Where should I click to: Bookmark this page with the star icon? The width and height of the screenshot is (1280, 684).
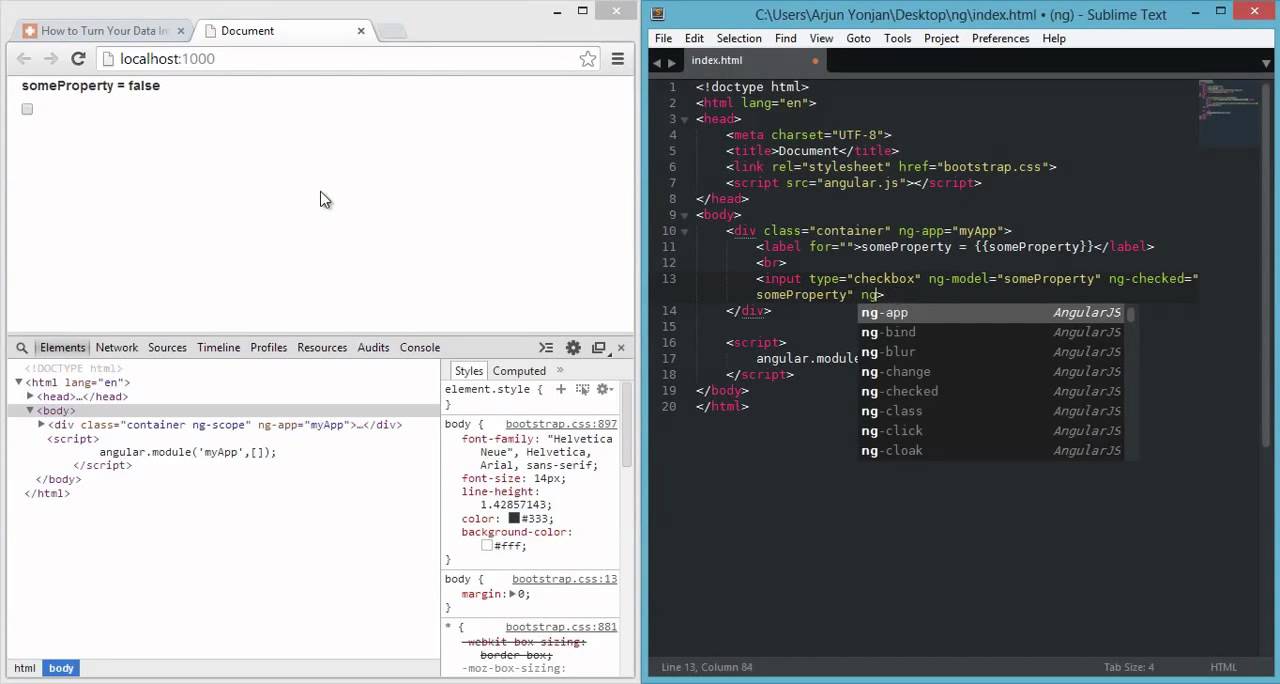click(x=588, y=59)
